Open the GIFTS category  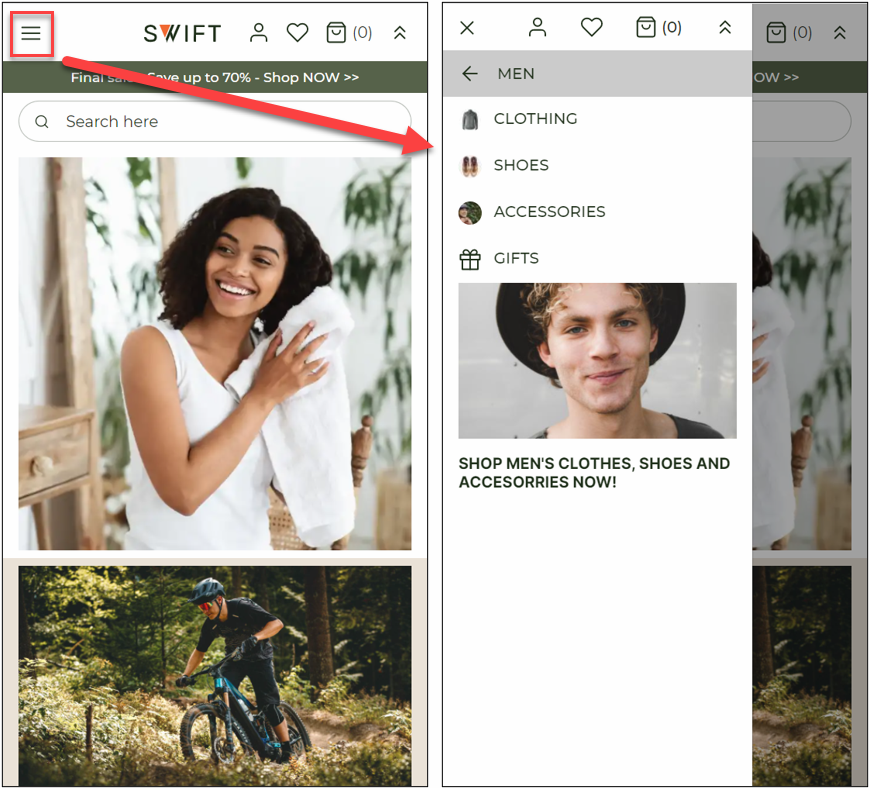point(516,259)
